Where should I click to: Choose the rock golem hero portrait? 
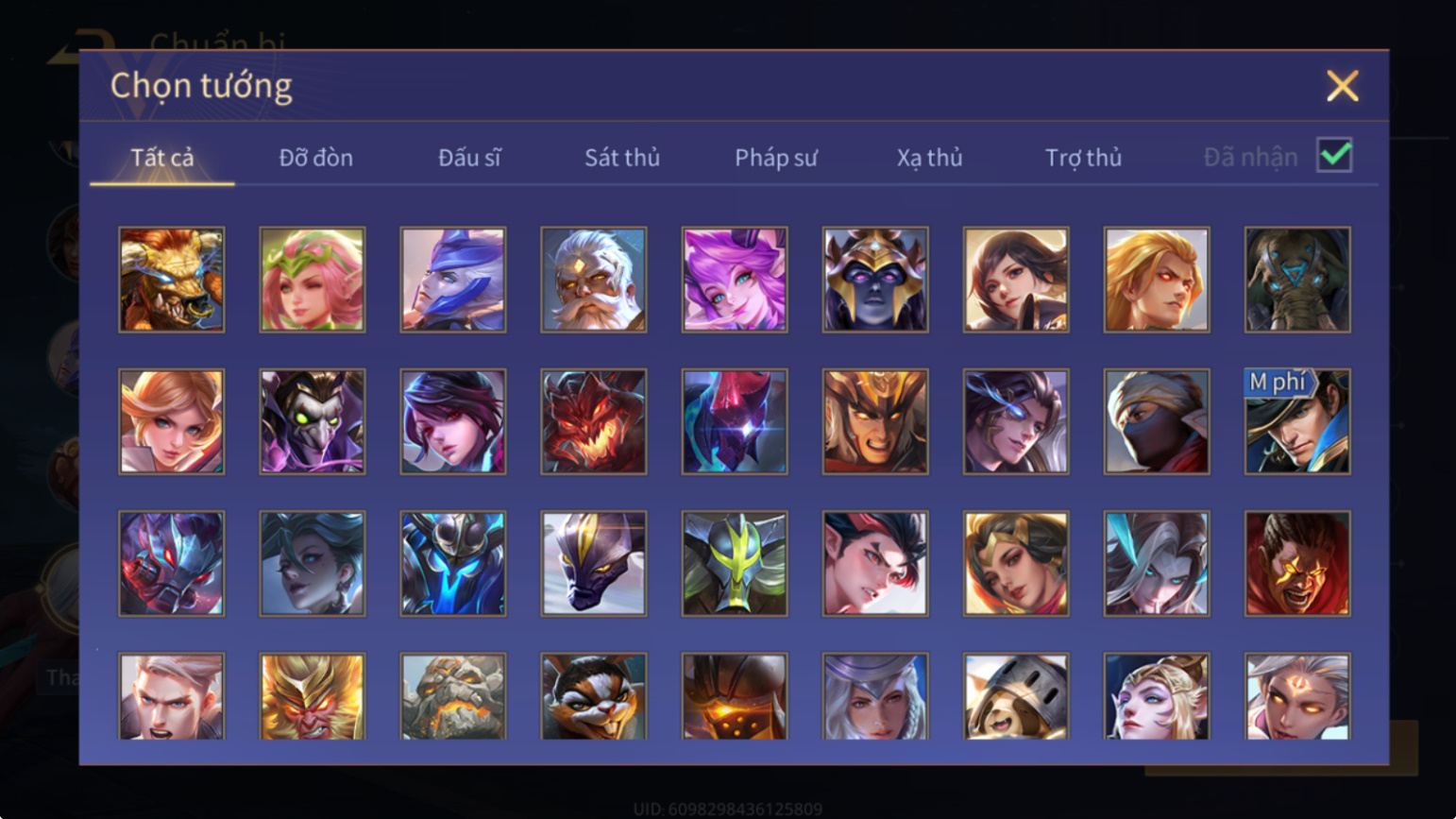pyautogui.click(x=453, y=696)
